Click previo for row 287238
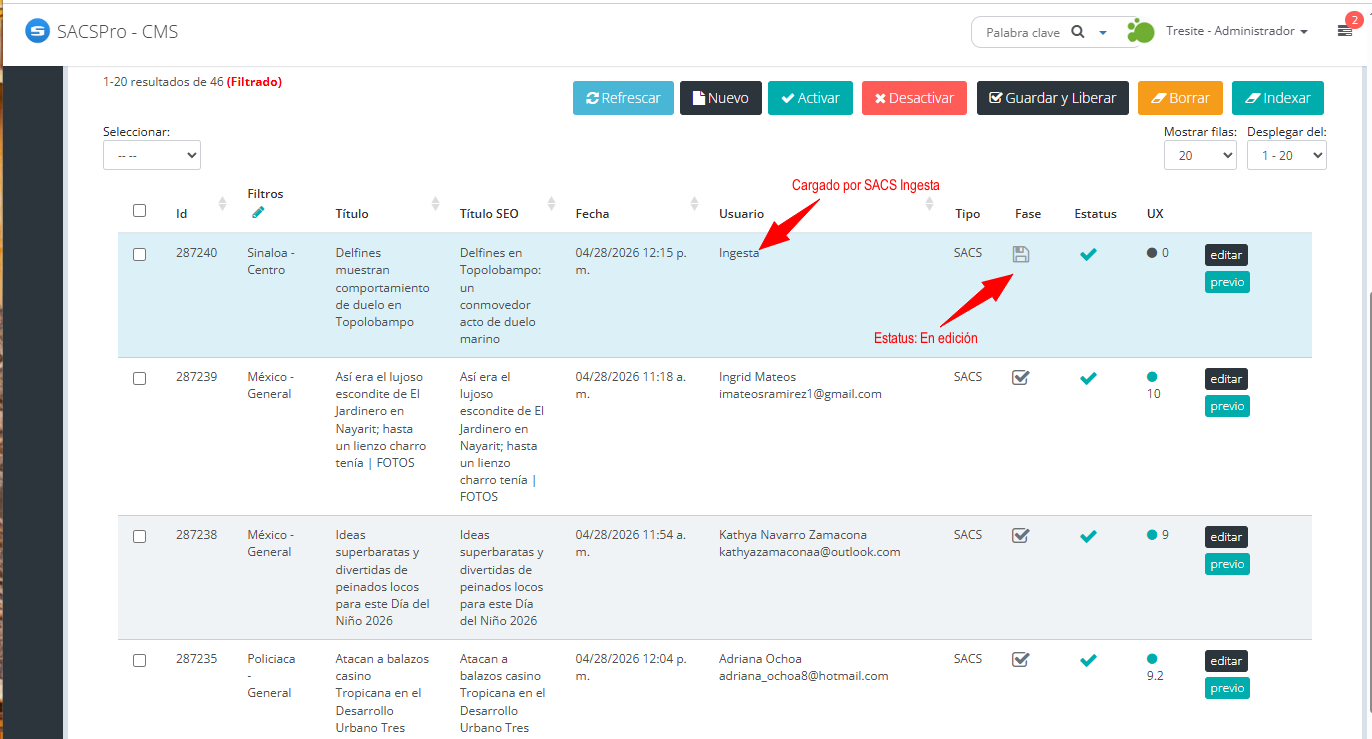The height and width of the screenshot is (739, 1372). 1227,564
